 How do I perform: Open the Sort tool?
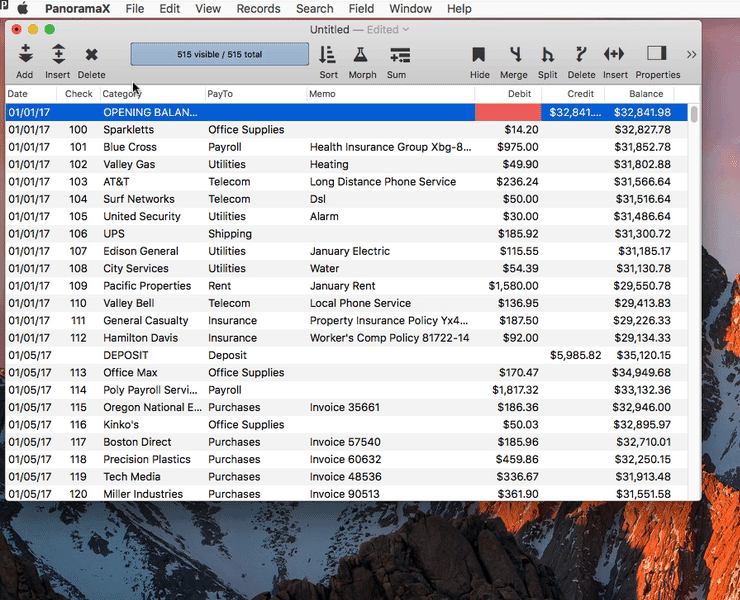coord(328,55)
